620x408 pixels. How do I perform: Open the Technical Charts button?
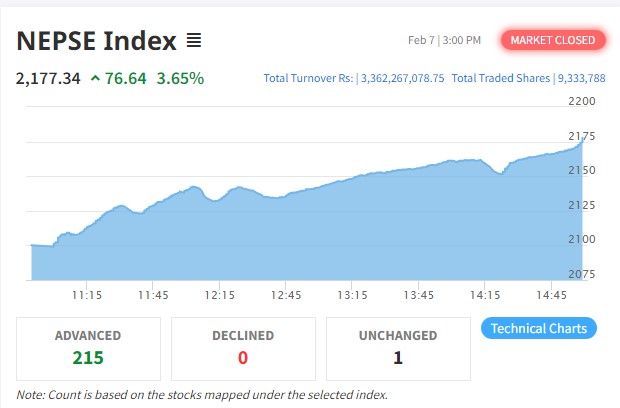tap(539, 329)
